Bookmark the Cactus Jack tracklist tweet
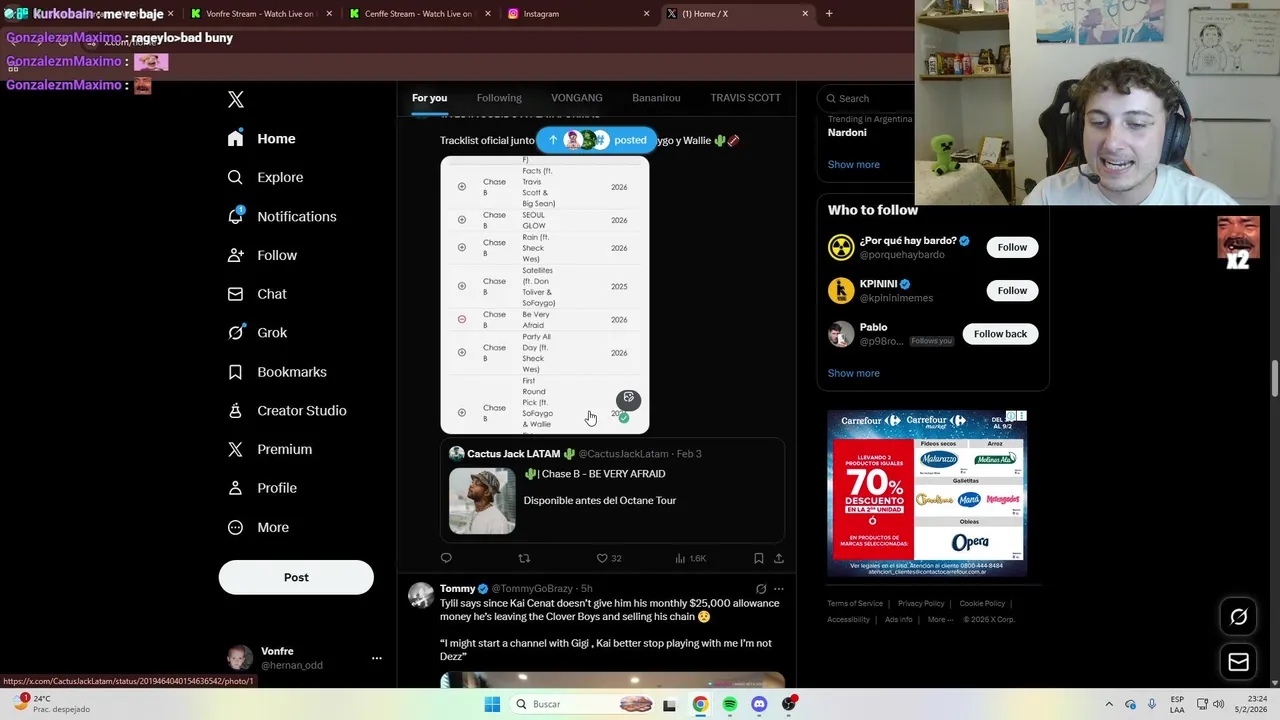Screen dimensions: 1280x720 758,558
